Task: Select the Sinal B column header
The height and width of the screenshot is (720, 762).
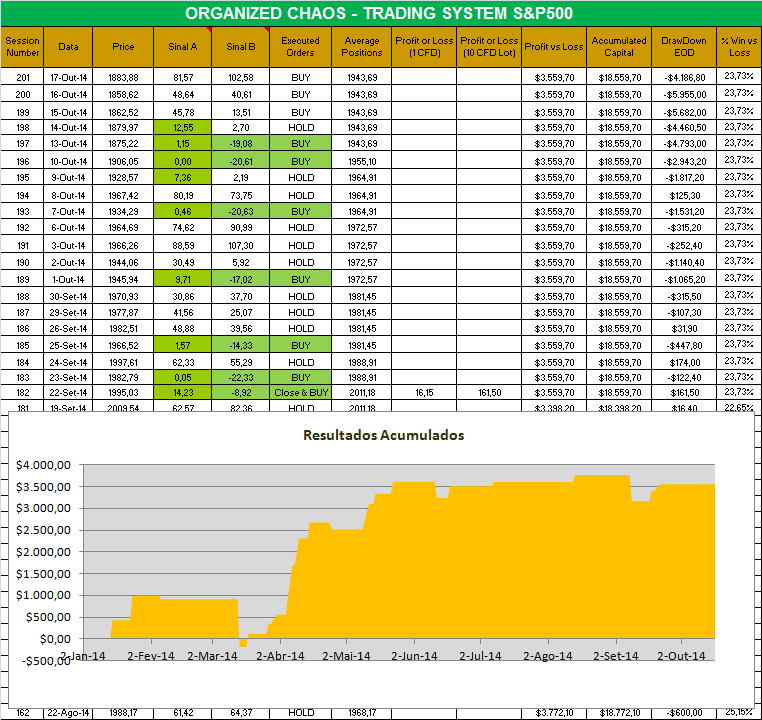Action: click(241, 47)
